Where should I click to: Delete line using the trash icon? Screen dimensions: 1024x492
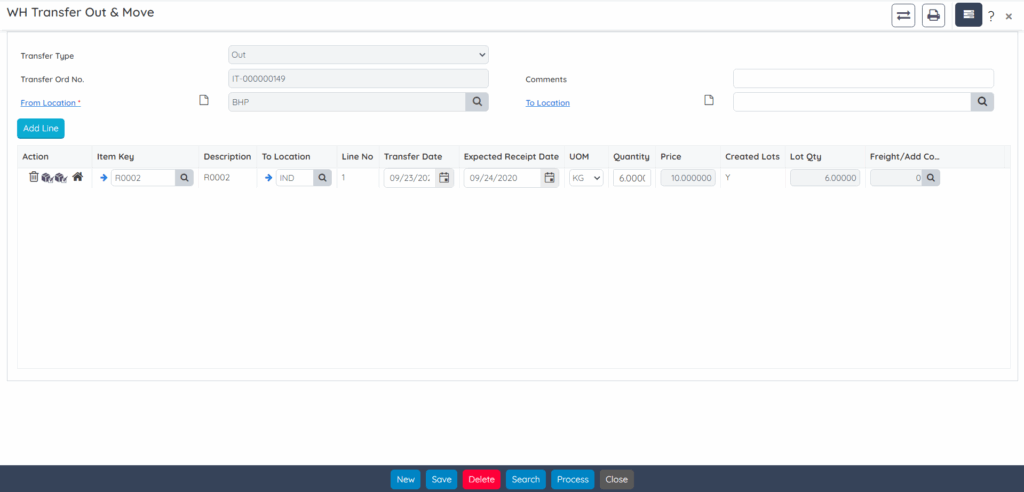[x=33, y=177]
